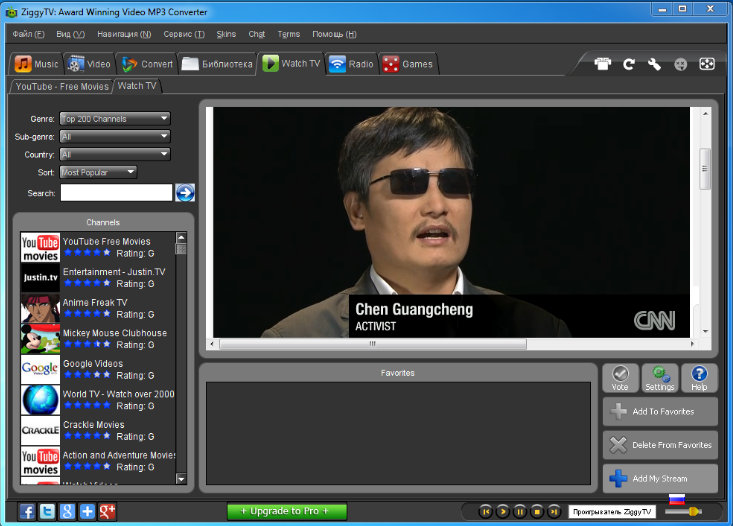Open the Music section tab

click(x=36, y=64)
